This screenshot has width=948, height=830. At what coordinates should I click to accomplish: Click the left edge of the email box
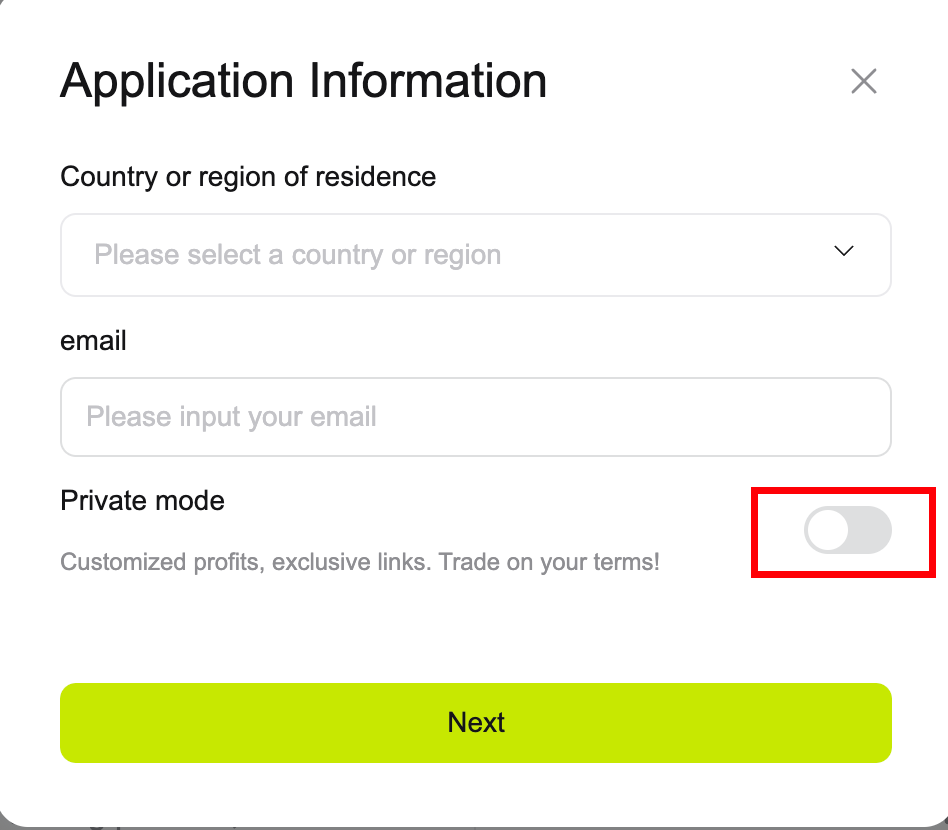70,416
